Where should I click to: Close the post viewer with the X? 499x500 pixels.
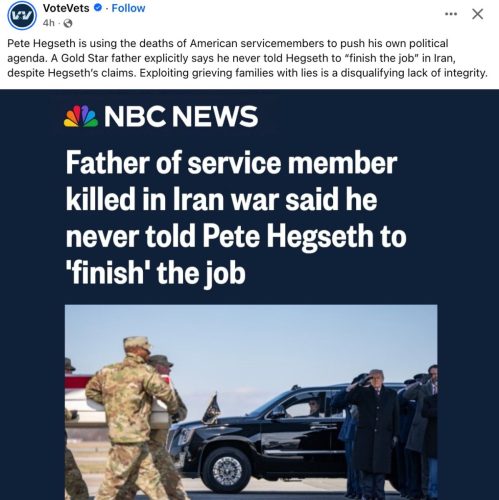coord(478,14)
